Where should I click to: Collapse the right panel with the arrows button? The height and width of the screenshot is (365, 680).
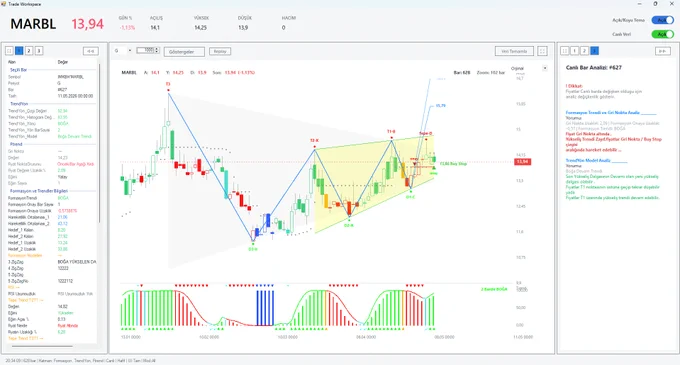(x=662, y=51)
